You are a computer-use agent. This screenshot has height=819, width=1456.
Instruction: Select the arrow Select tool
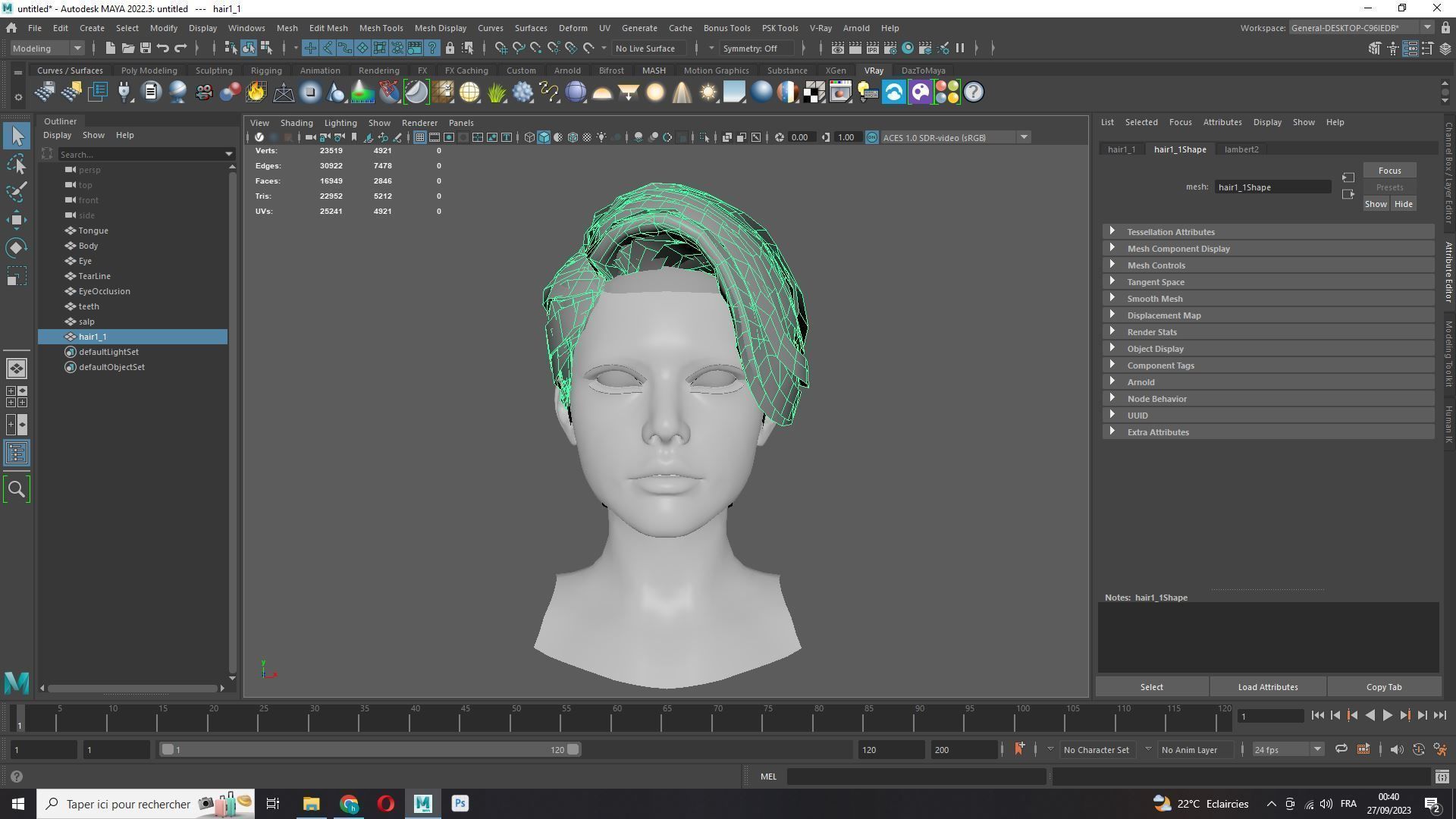pyautogui.click(x=17, y=136)
